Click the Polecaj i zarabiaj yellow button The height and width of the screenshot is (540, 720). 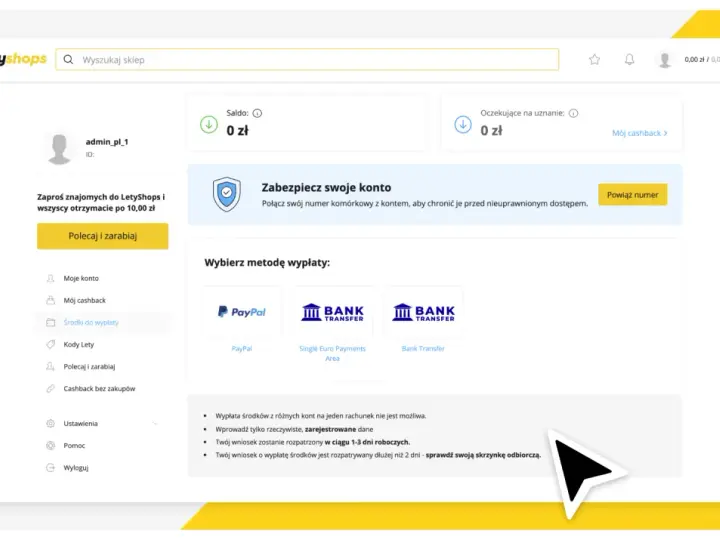(103, 236)
